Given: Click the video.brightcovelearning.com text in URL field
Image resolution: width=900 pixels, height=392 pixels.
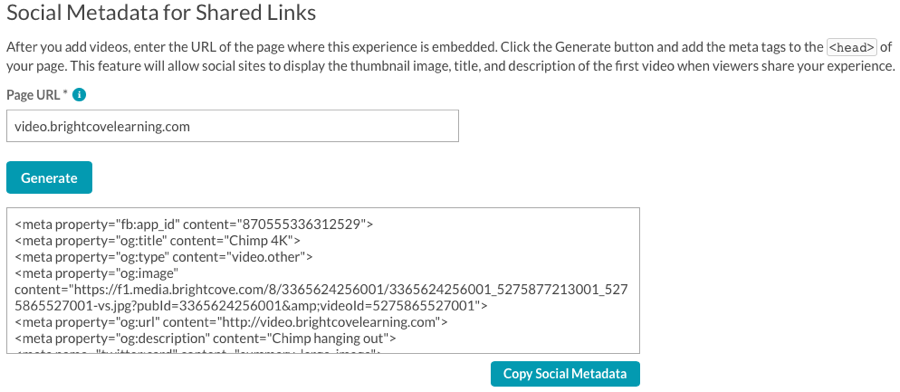Looking at the screenshot, I should [102, 126].
